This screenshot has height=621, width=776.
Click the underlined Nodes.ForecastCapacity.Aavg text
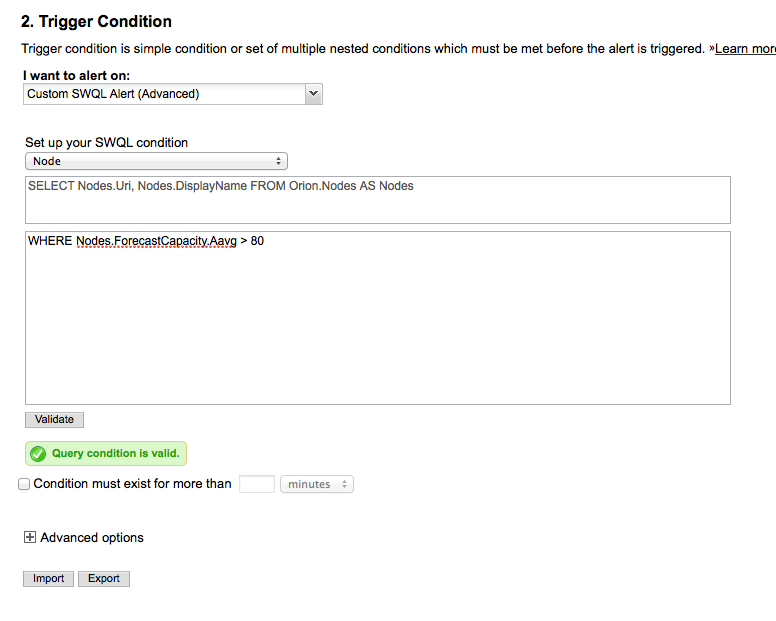(156, 241)
